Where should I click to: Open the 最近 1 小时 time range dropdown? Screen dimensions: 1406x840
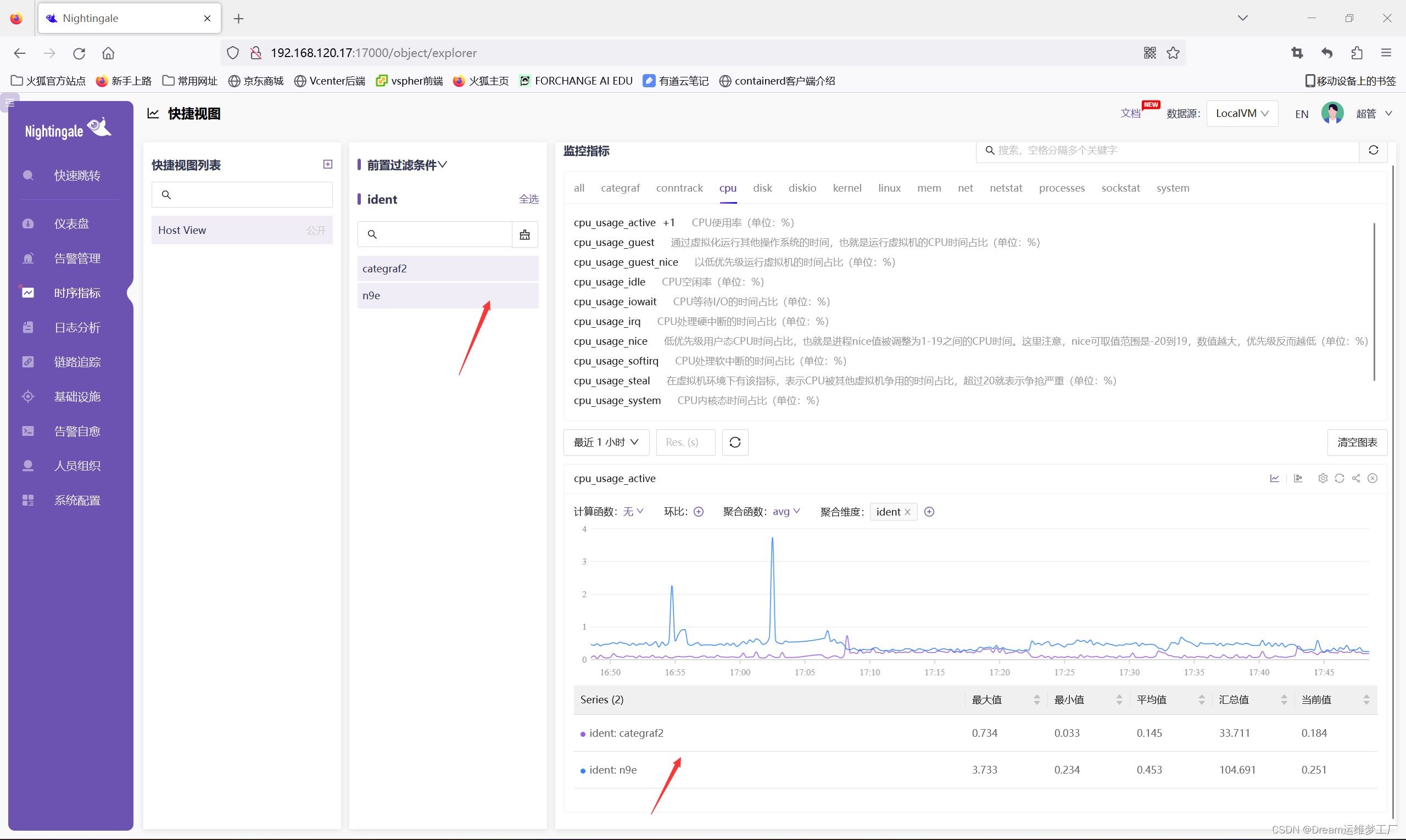click(x=606, y=442)
